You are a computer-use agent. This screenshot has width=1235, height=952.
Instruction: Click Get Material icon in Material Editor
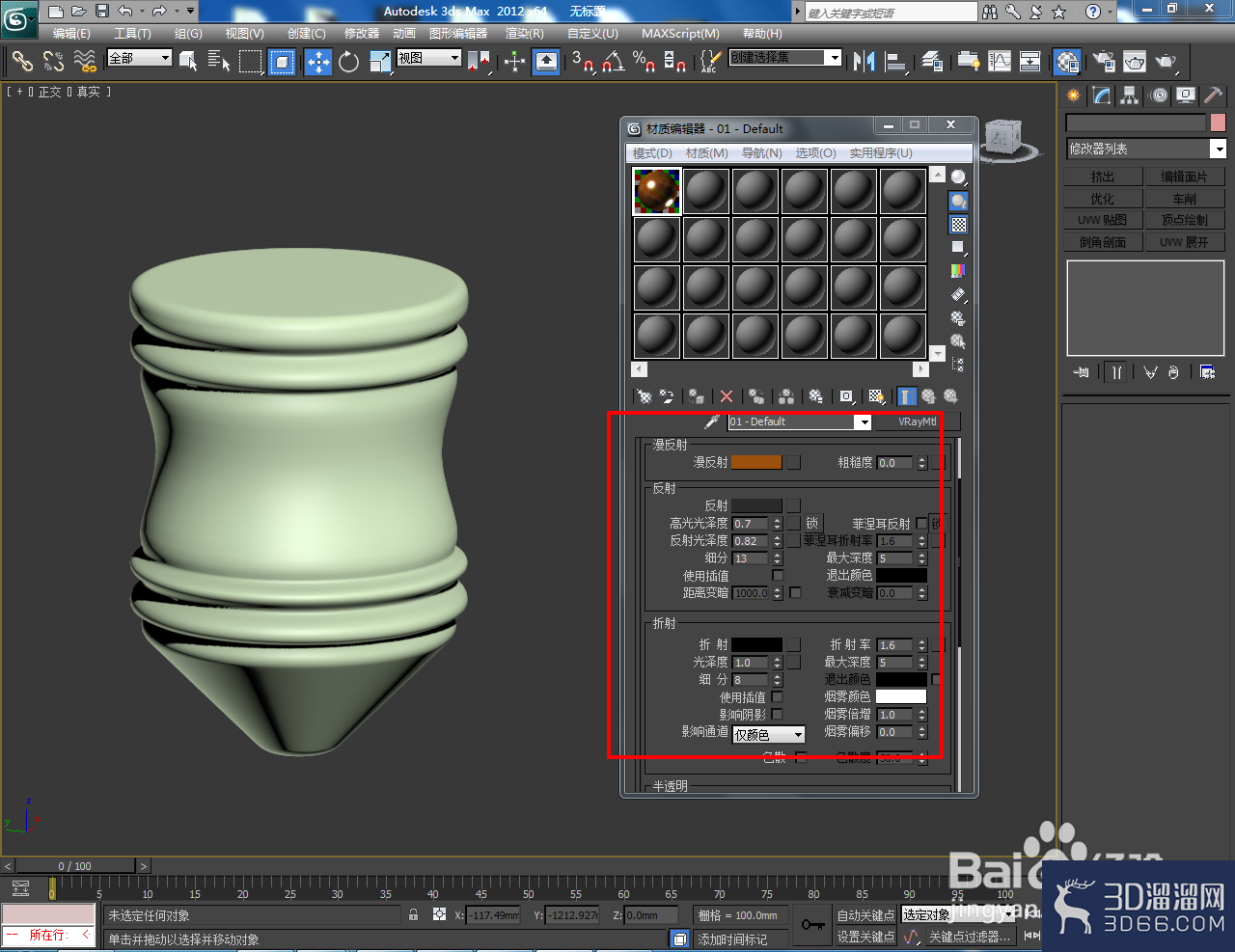(x=644, y=396)
